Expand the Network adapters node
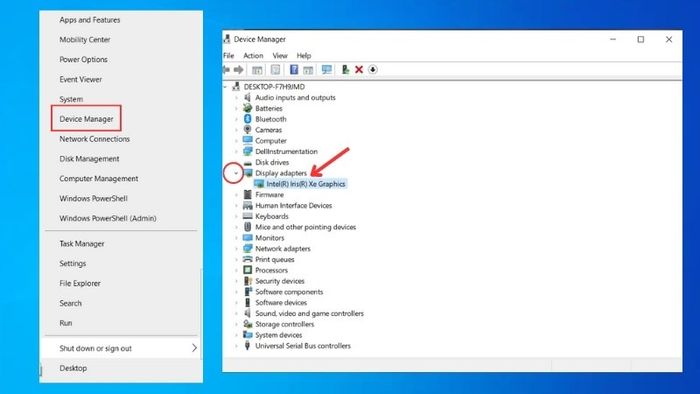This screenshot has height=394, width=700. 236,249
